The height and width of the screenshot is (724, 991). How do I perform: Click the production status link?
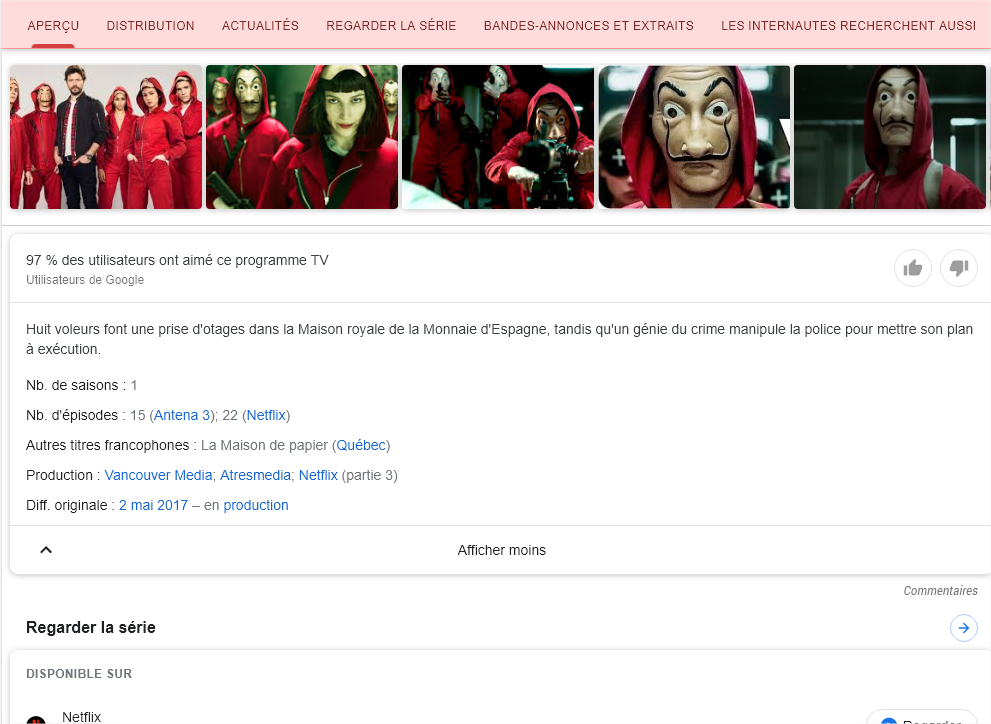pos(256,505)
